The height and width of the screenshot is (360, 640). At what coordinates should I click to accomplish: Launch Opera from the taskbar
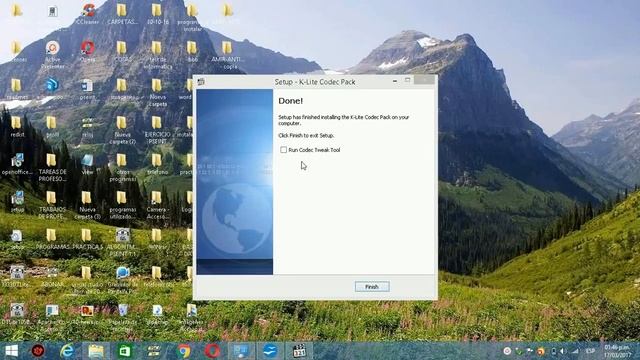(212, 351)
